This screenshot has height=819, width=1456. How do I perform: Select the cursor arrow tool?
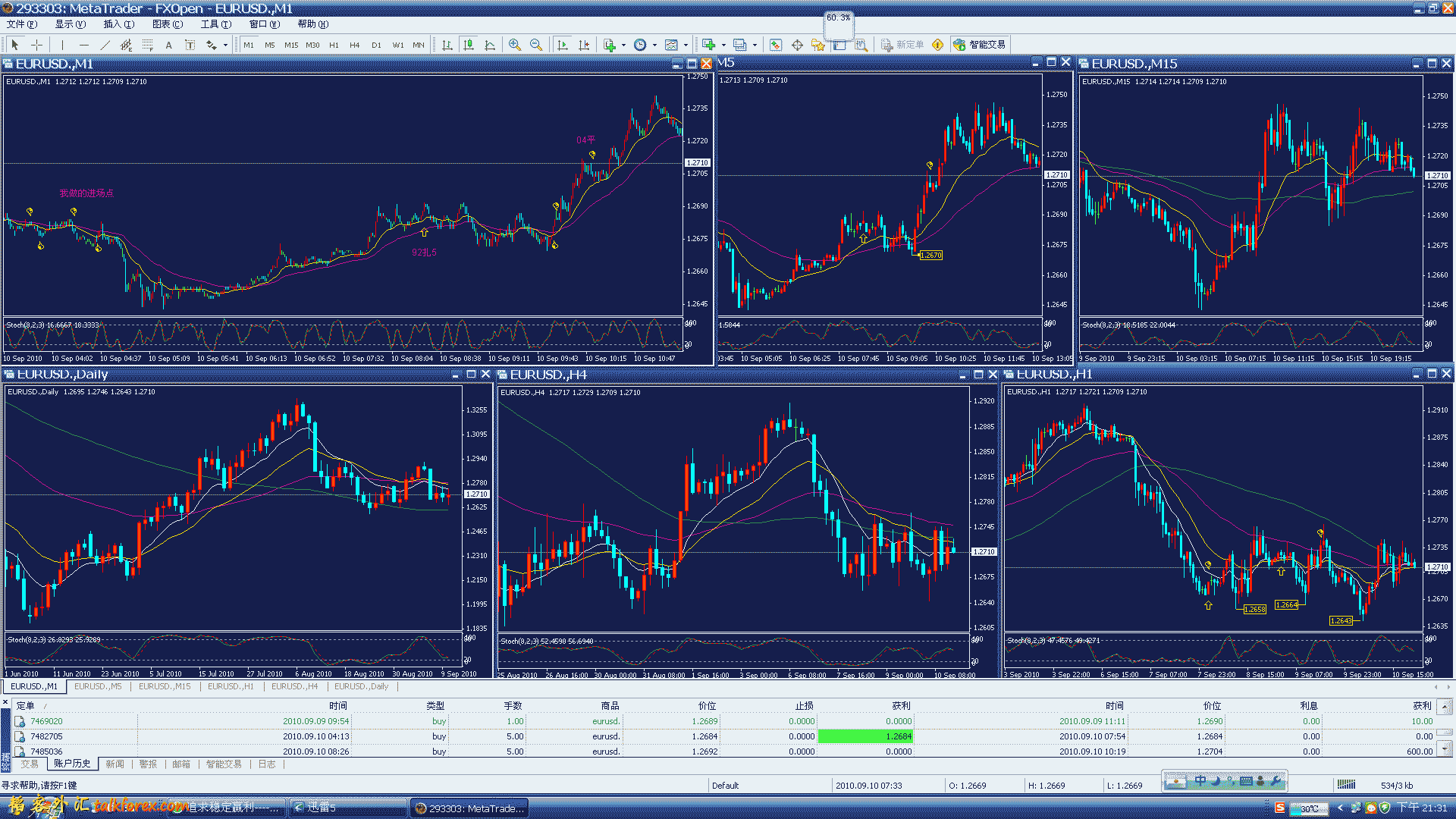pos(15,45)
